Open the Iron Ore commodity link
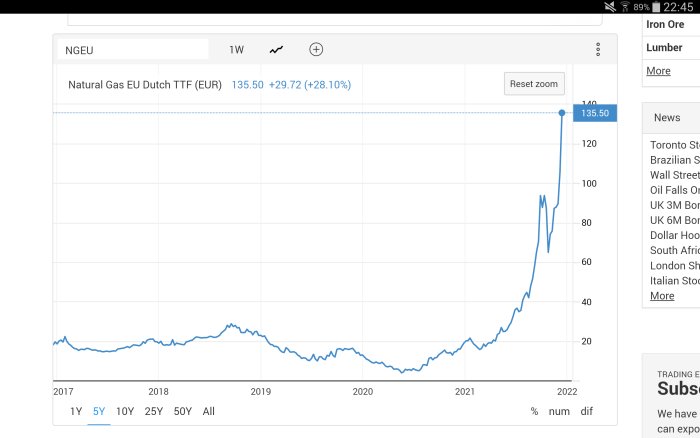The image size is (700, 438). click(665, 25)
